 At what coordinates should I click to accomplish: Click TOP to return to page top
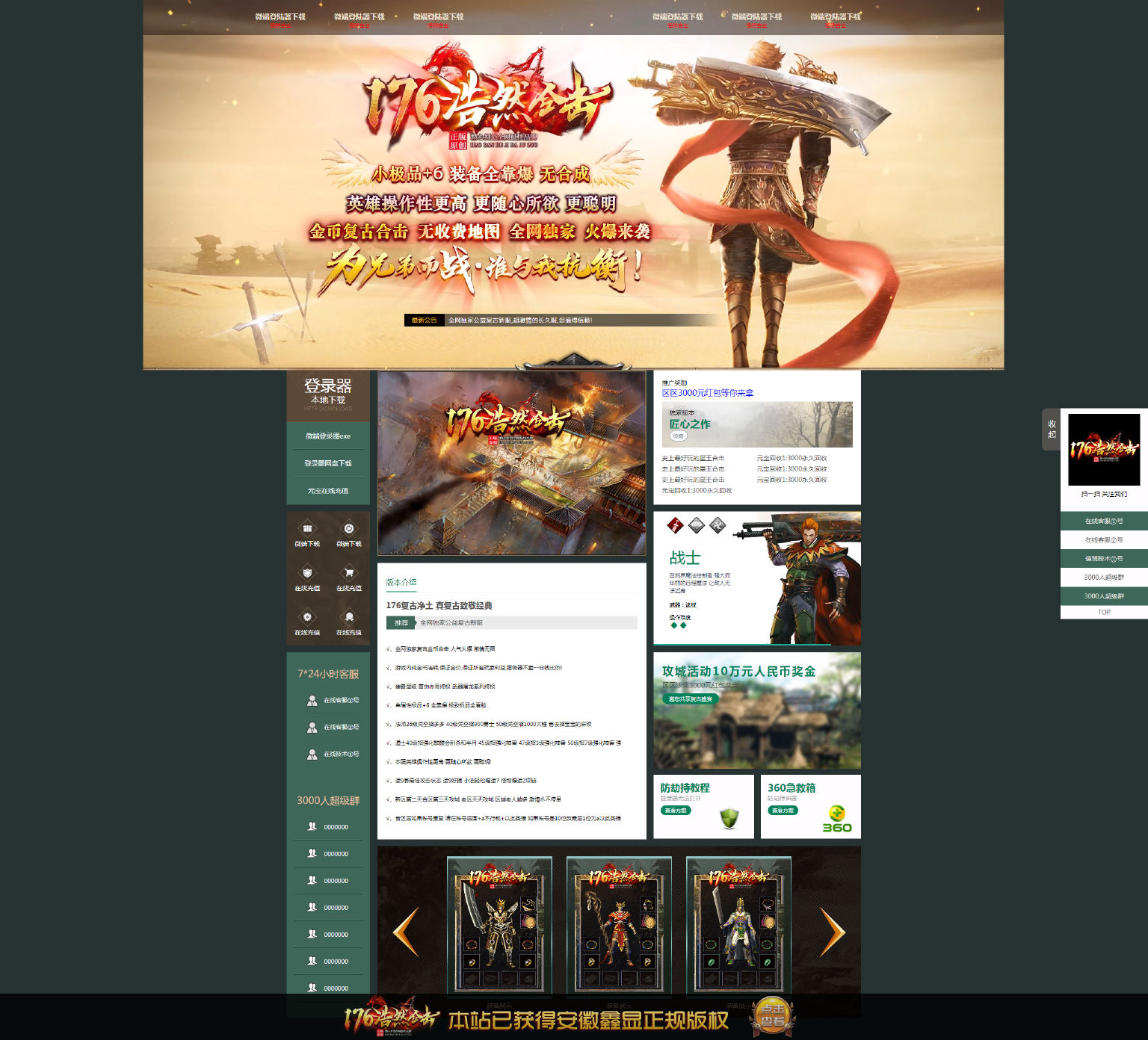pos(1104,612)
